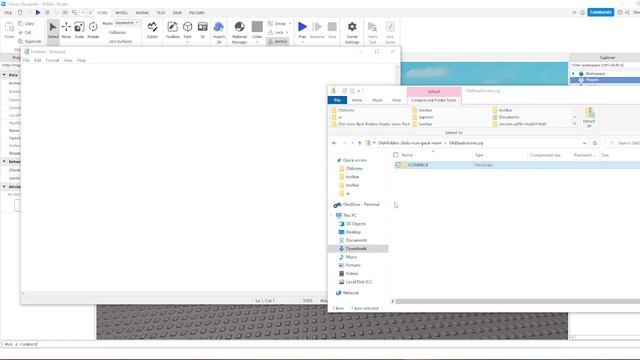The width and height of the screenshot is (640, 360).
Task: Open the Play dropdown arrow
Action: tap(302, 41)
